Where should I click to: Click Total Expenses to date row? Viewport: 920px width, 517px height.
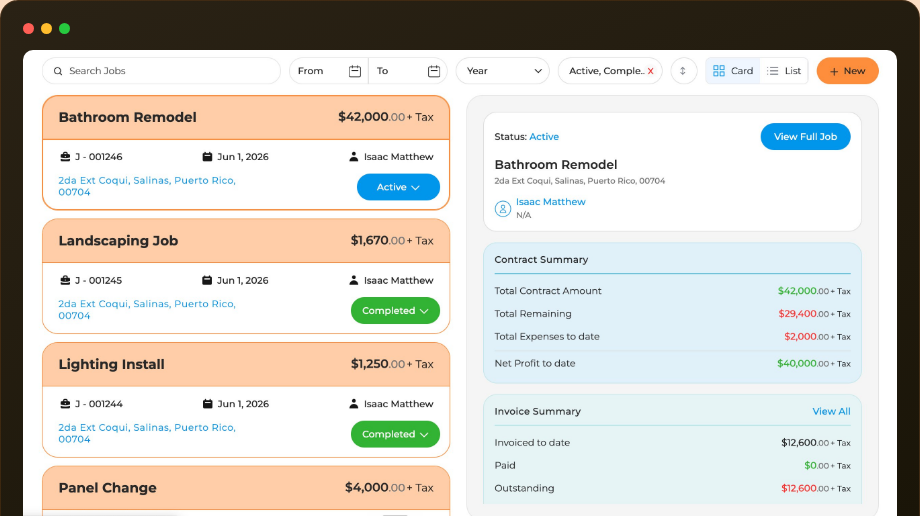tap(672, 337)
